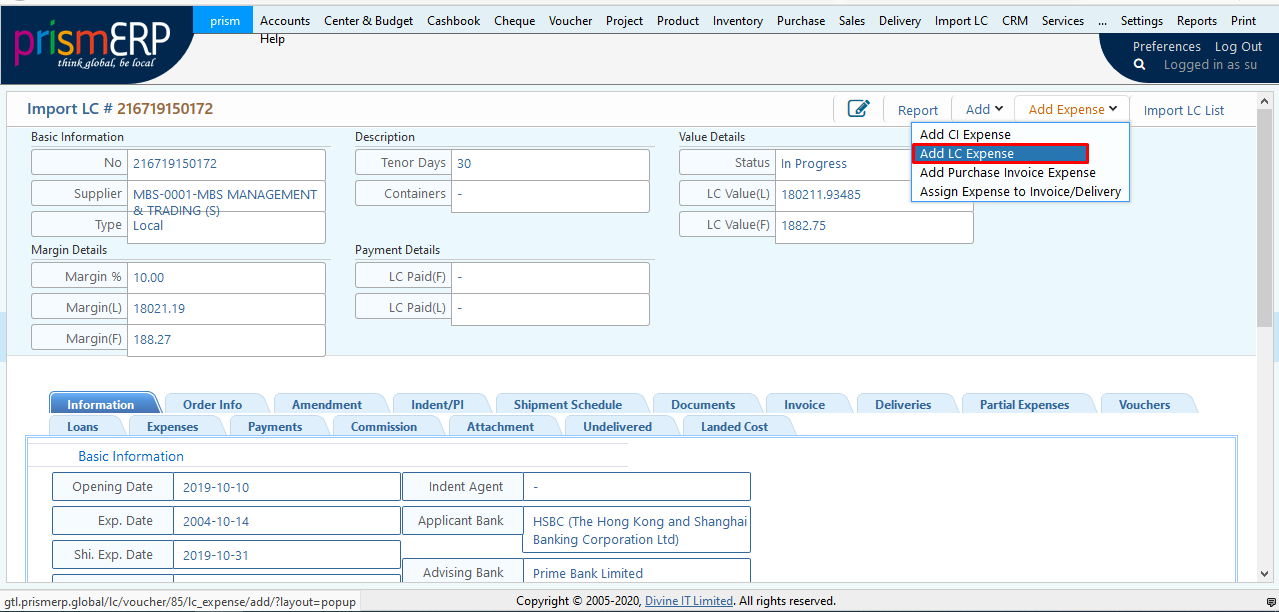Click the Status field showing In Progress

(860, 163)
